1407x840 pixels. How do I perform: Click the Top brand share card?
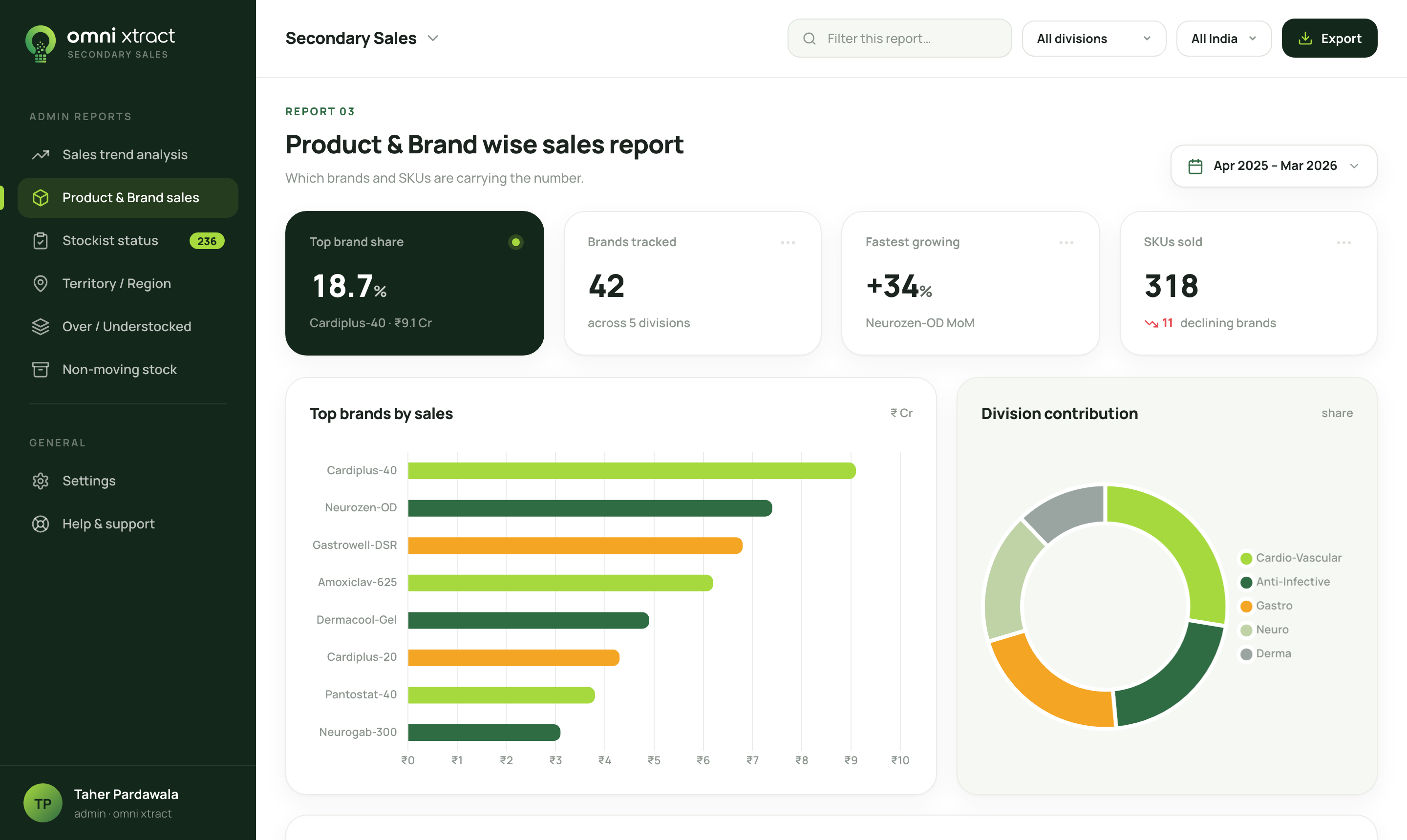coord(414,283)
